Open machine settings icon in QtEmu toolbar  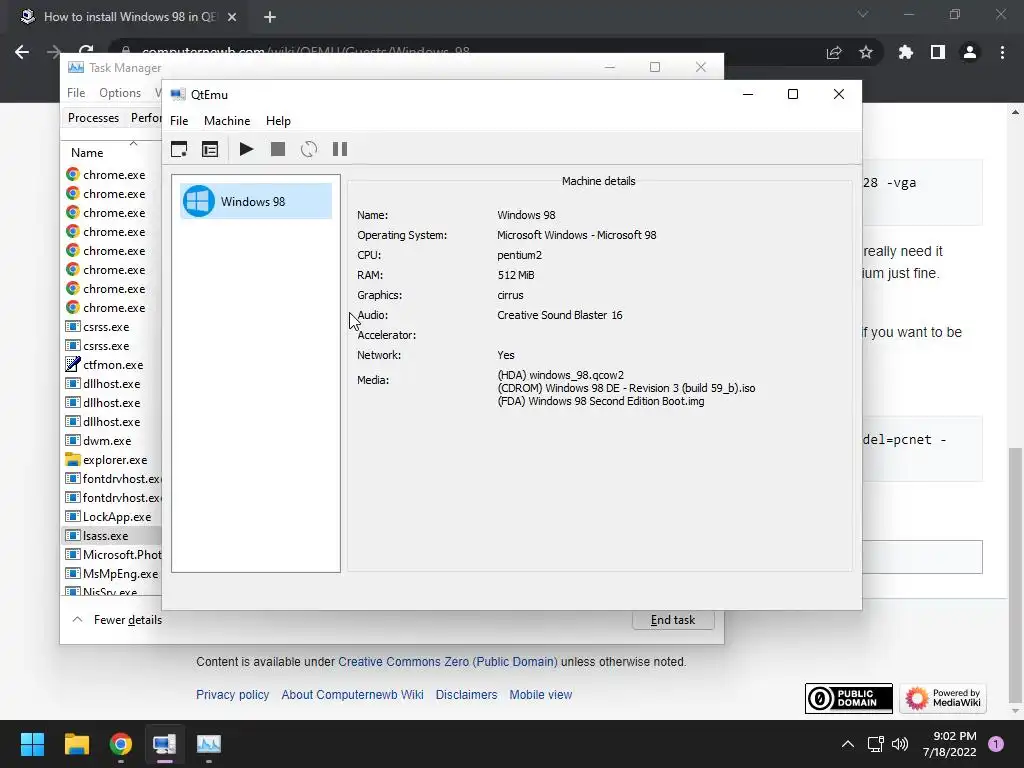pyautogui.click(x=210, y=149)
